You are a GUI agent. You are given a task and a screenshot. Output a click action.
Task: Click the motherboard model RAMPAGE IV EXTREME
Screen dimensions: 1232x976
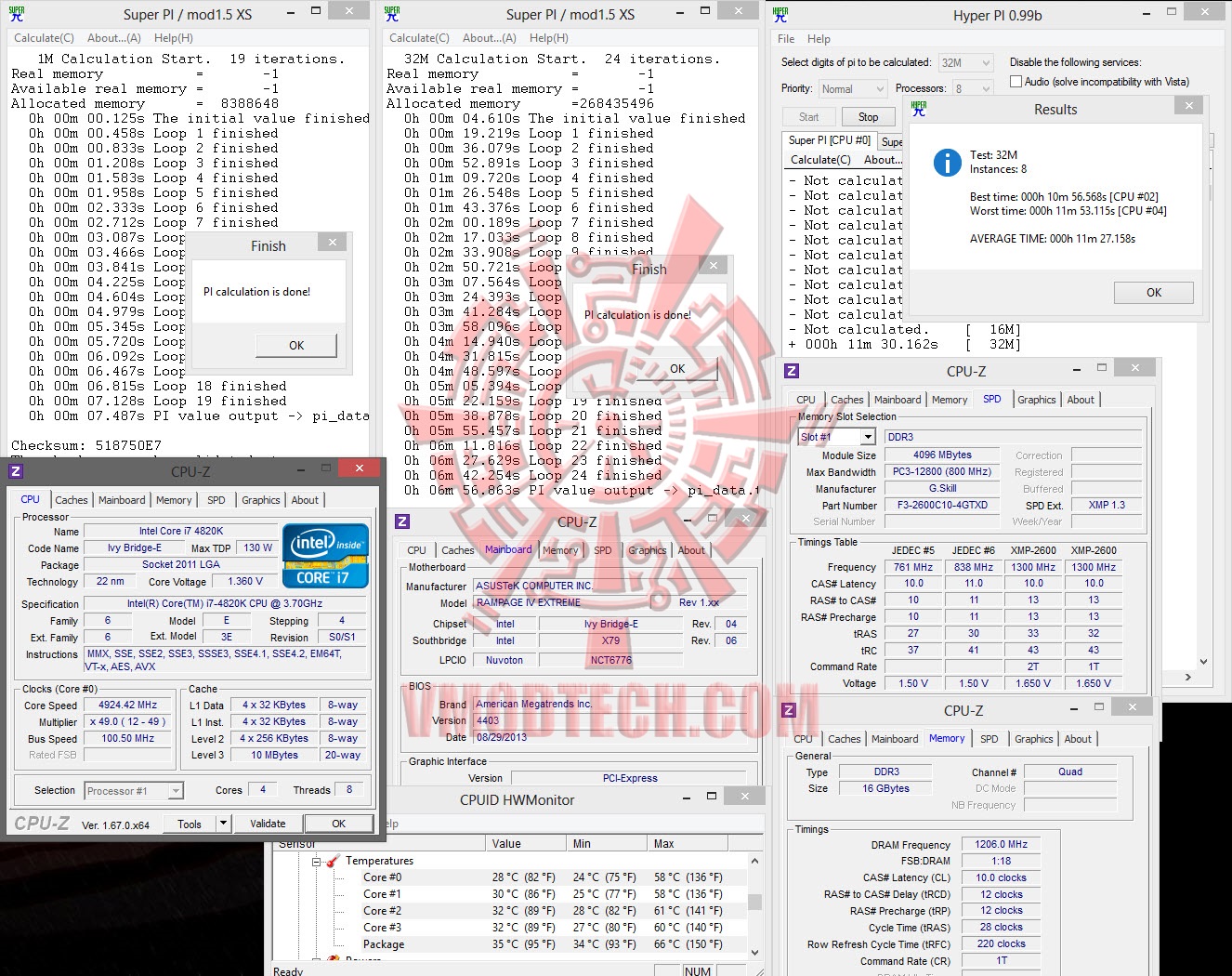[528, 602]
